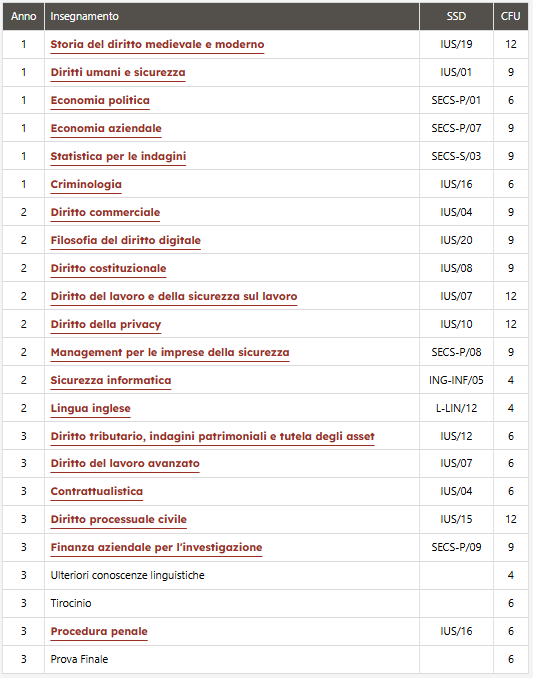Click Diritto processuale civile link

[119, 520]
